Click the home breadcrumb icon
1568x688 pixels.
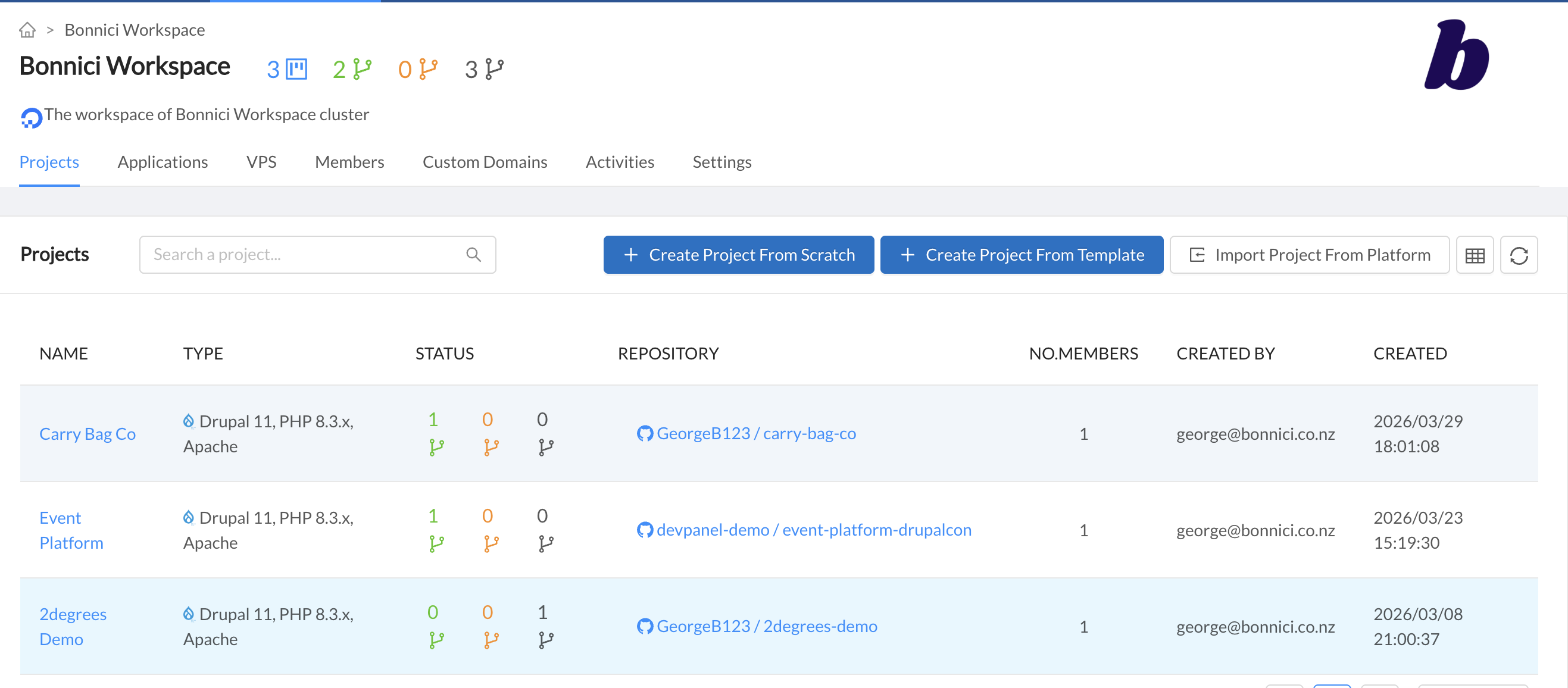coord(27,29)
